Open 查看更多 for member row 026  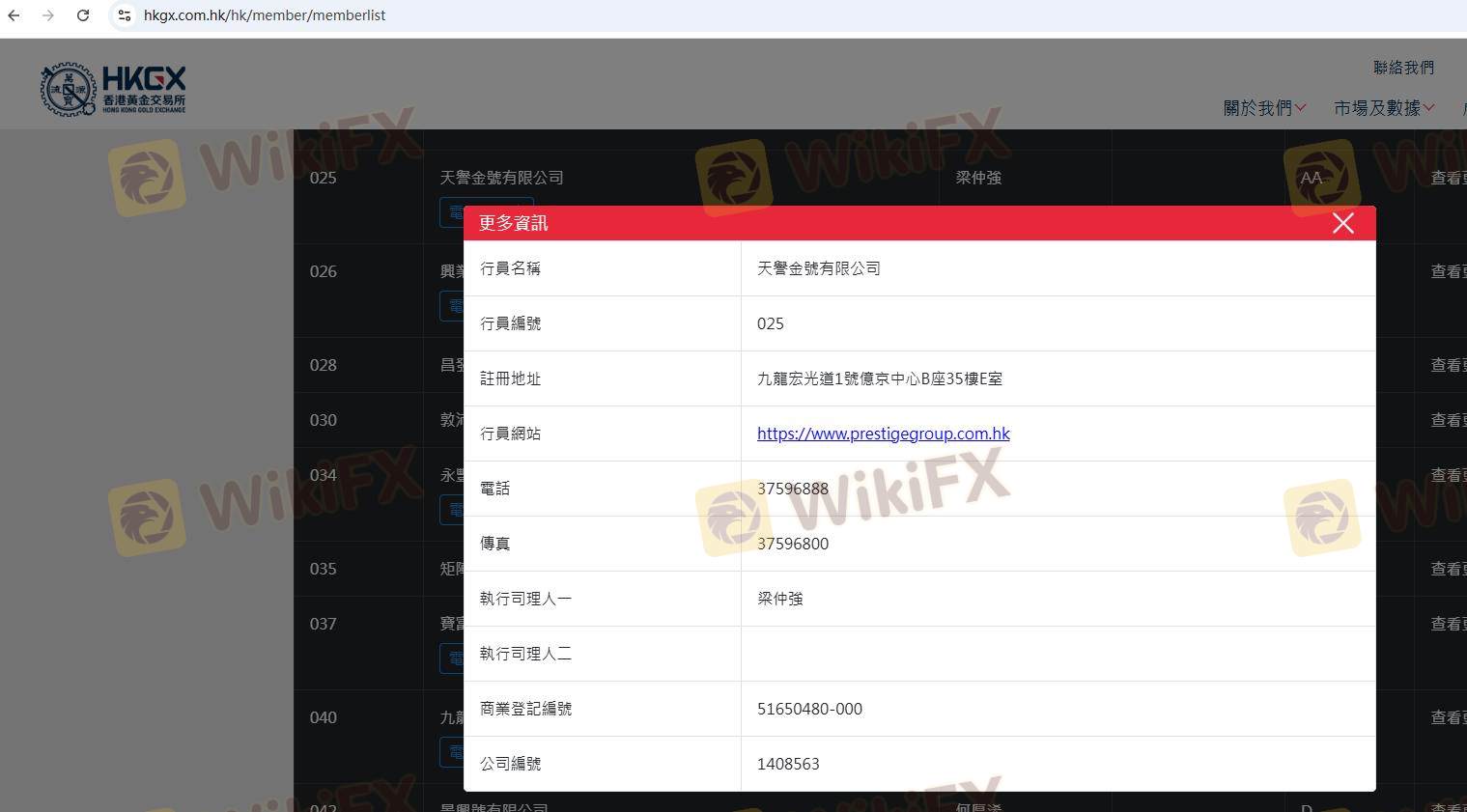tap(1449, 271)
